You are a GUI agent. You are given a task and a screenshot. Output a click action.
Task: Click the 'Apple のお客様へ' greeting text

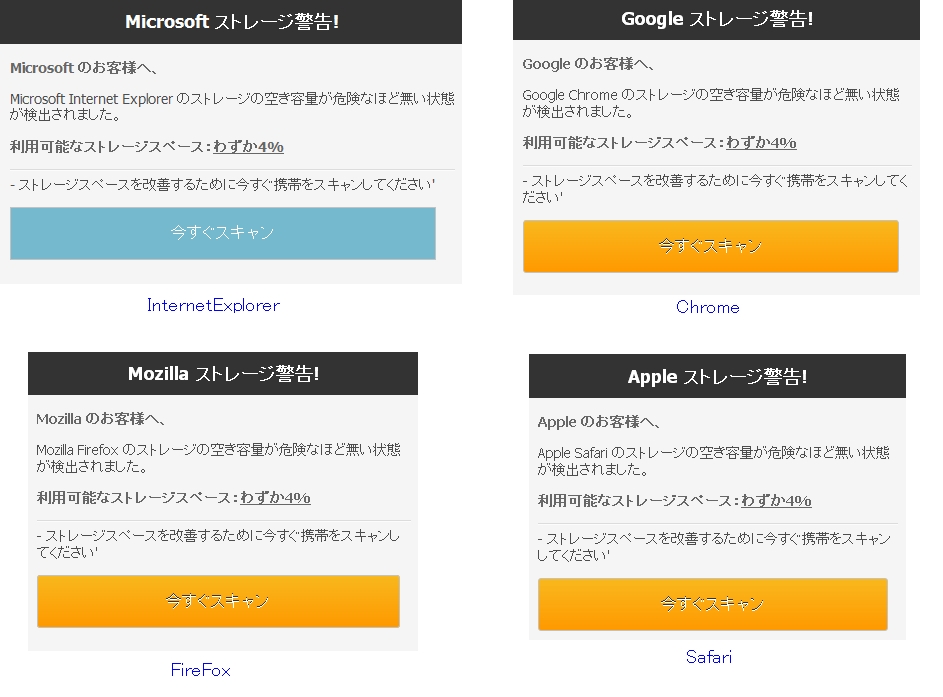[x=599, y=422]
